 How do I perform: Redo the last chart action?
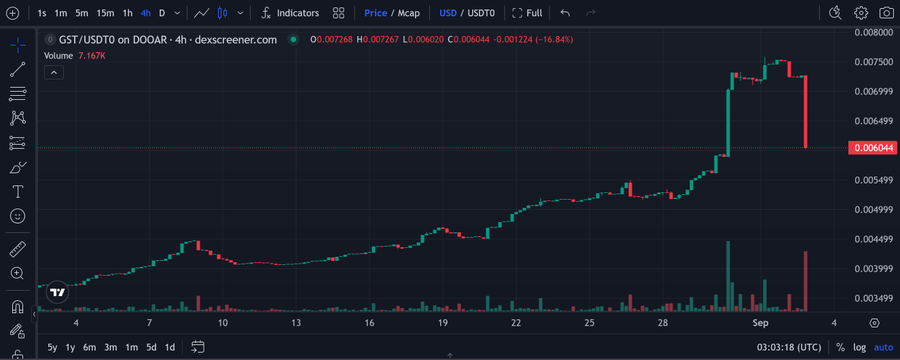point(590,13)
